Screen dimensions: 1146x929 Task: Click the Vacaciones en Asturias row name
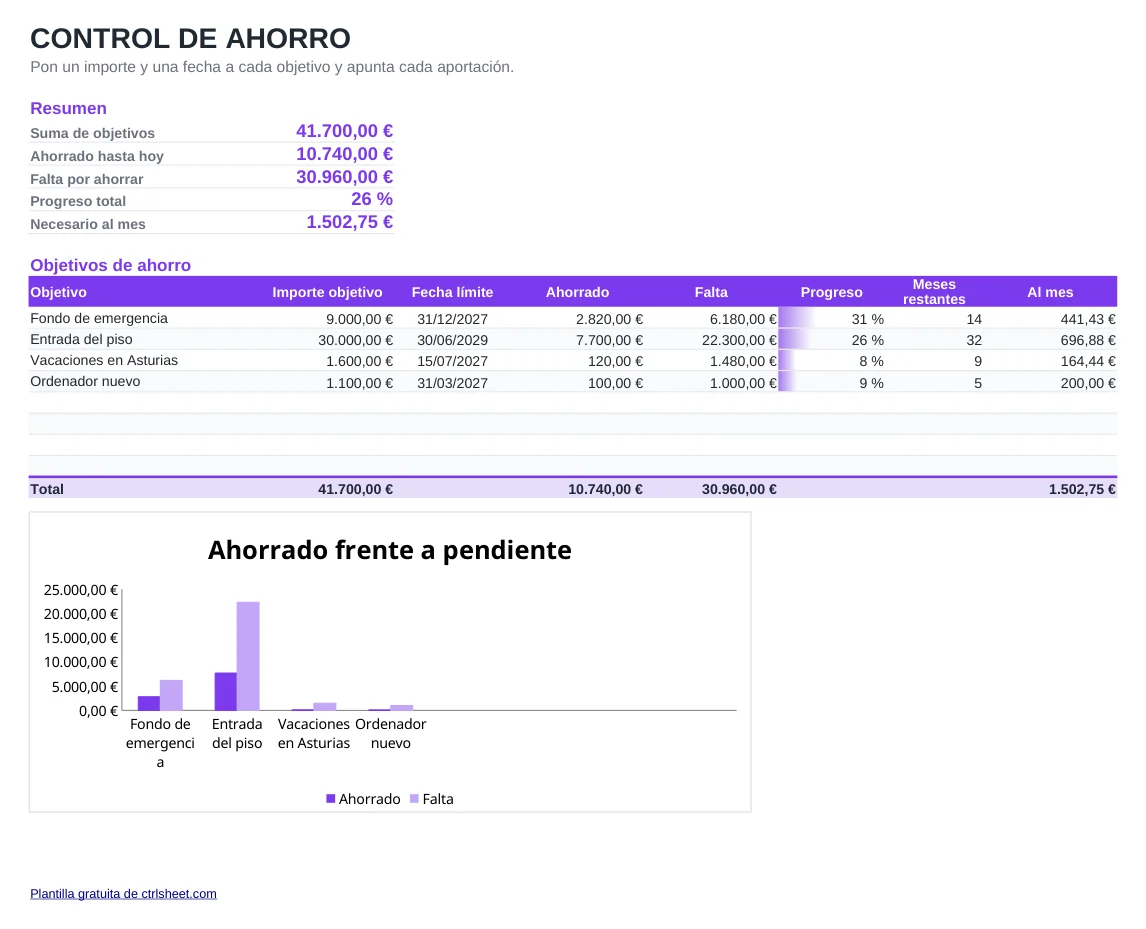tap(104, 360)
